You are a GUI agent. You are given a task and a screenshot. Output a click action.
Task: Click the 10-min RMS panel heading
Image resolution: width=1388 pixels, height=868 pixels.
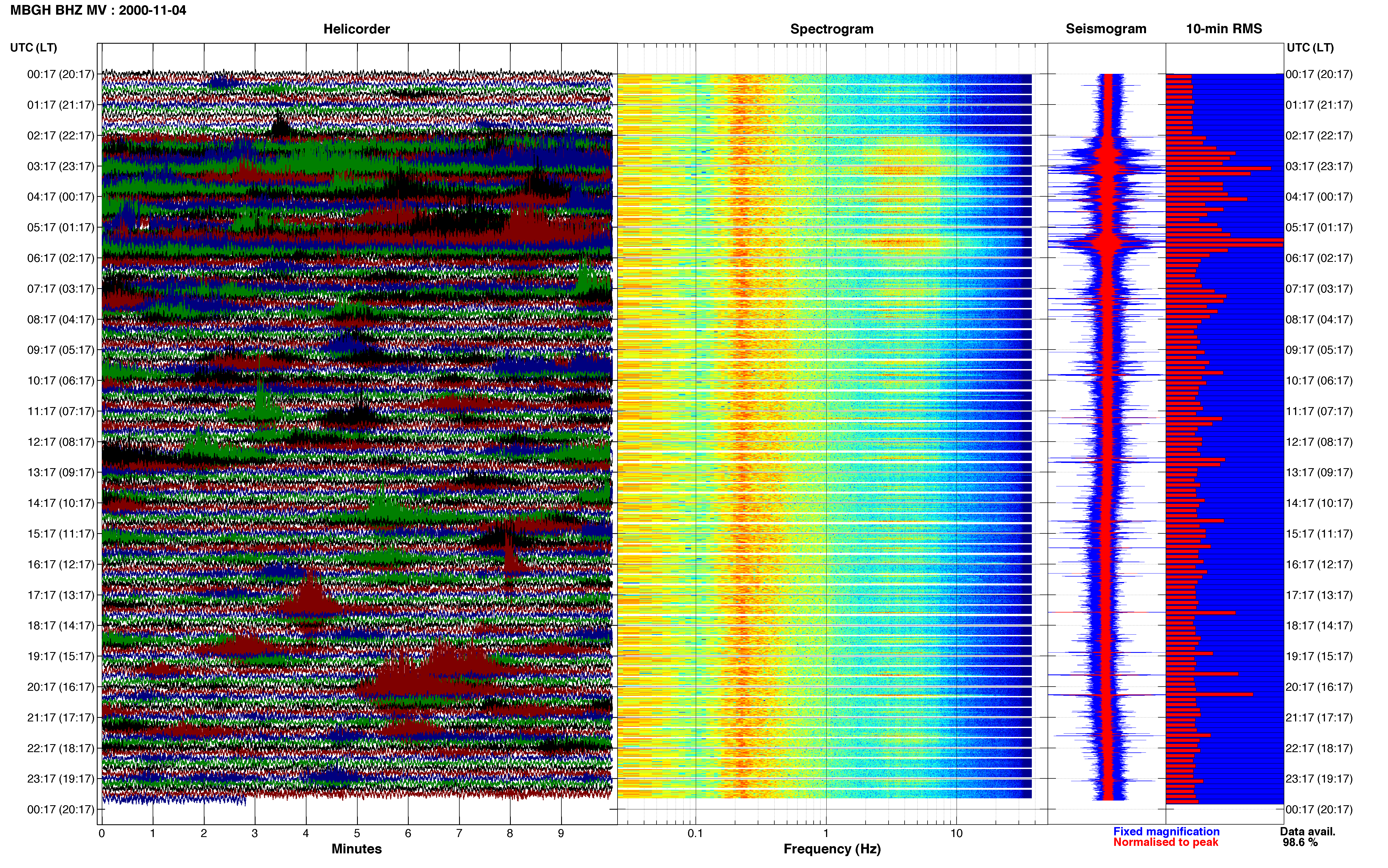(x=1224, y=29)
